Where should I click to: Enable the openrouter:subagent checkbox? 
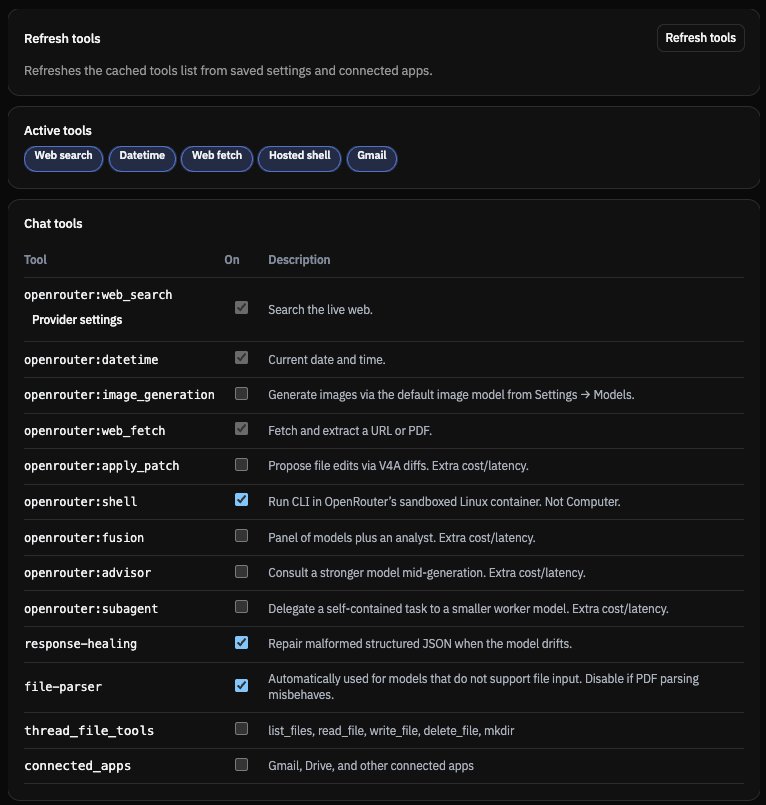click(x=241, y=607)
